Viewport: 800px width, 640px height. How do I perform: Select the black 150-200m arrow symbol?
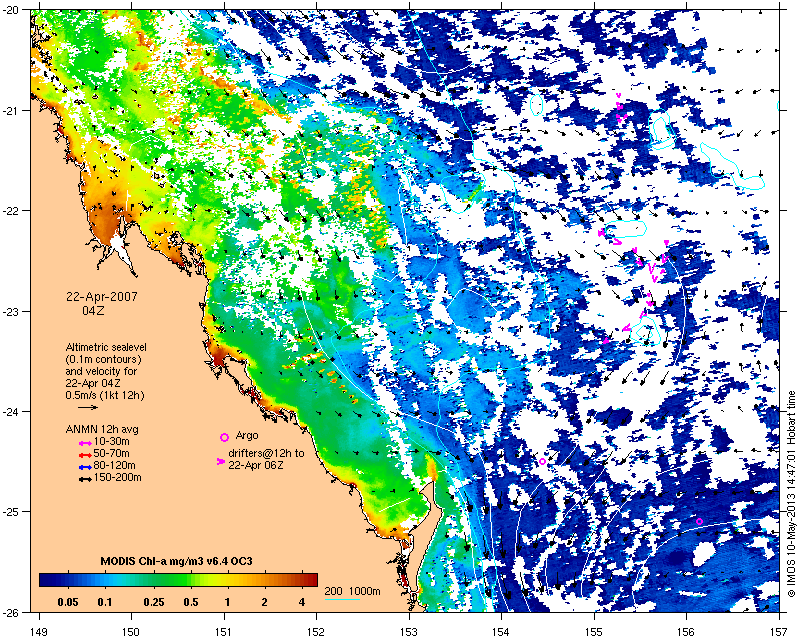85,479
